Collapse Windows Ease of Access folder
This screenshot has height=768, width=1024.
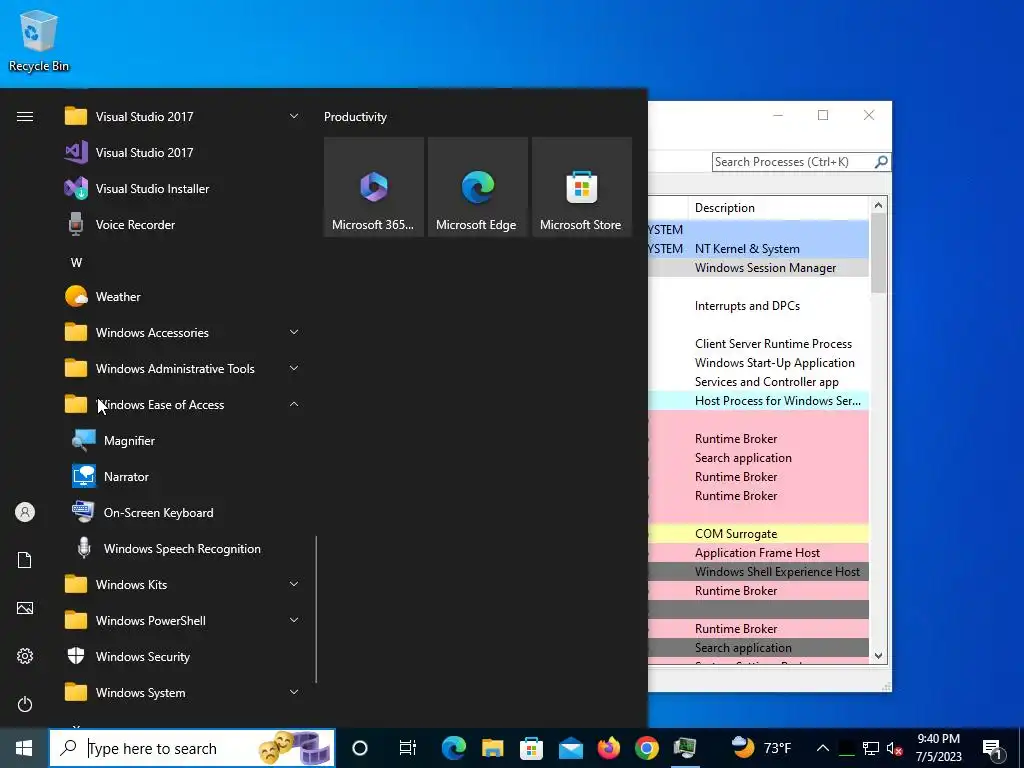(x=294, y=404)
